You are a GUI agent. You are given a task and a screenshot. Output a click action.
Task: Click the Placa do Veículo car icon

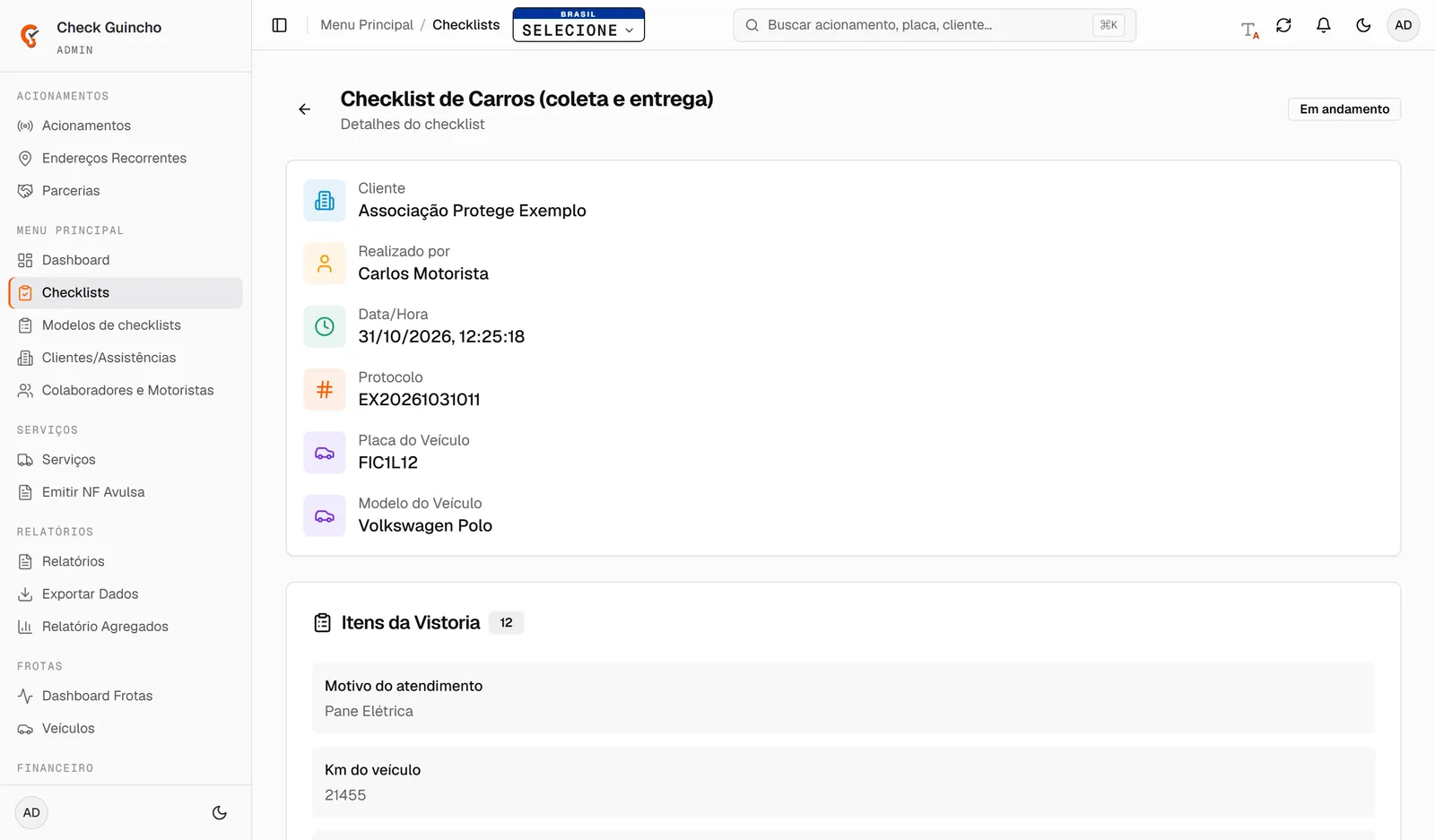[x=325, y=453]
